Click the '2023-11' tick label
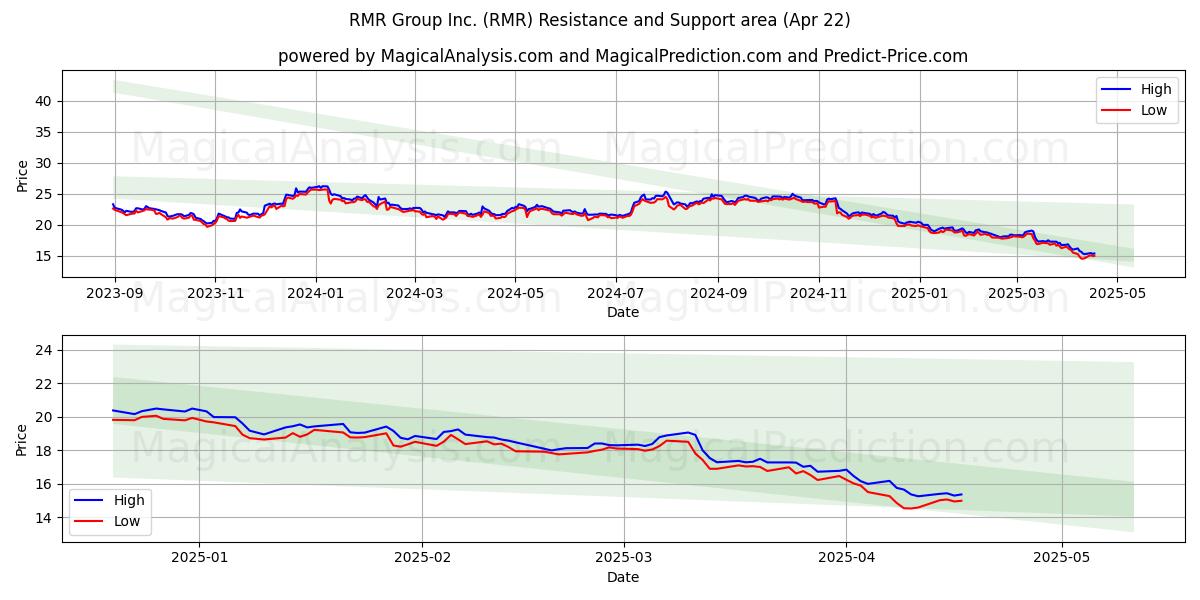Screen dimensions: 1200x600 pyautogui.click(x=215, y=292)
